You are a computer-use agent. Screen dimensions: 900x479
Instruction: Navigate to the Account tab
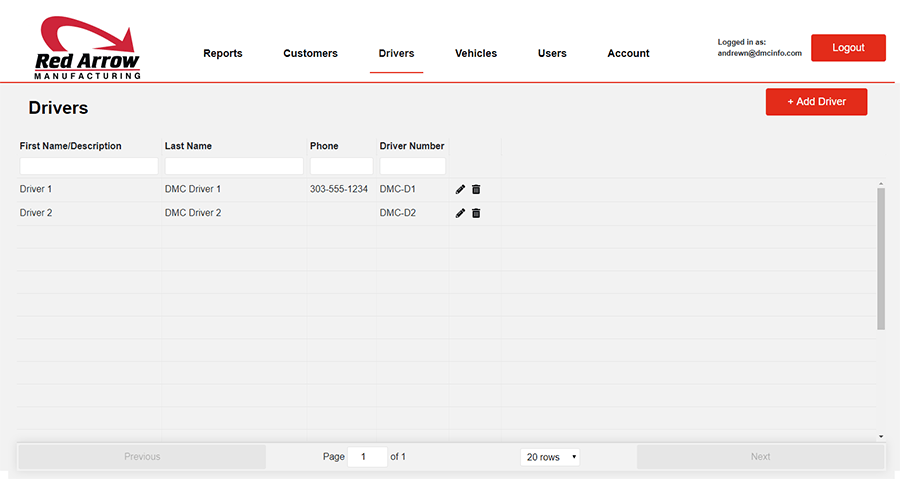[628, 54]
